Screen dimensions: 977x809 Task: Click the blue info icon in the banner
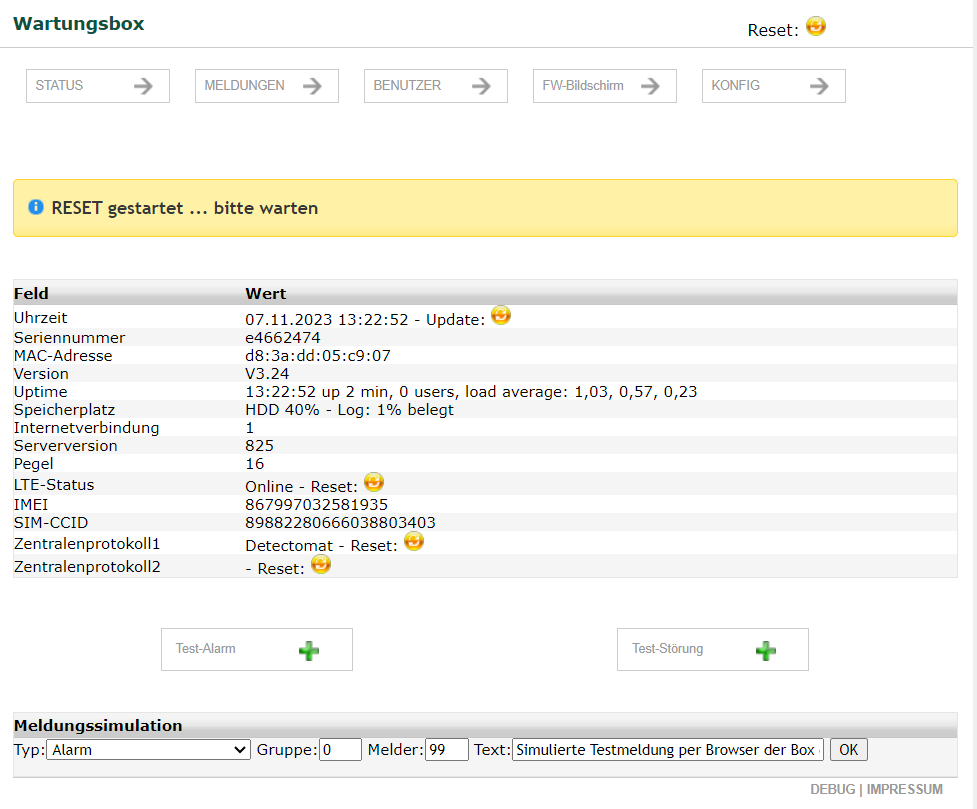(36, 207)
